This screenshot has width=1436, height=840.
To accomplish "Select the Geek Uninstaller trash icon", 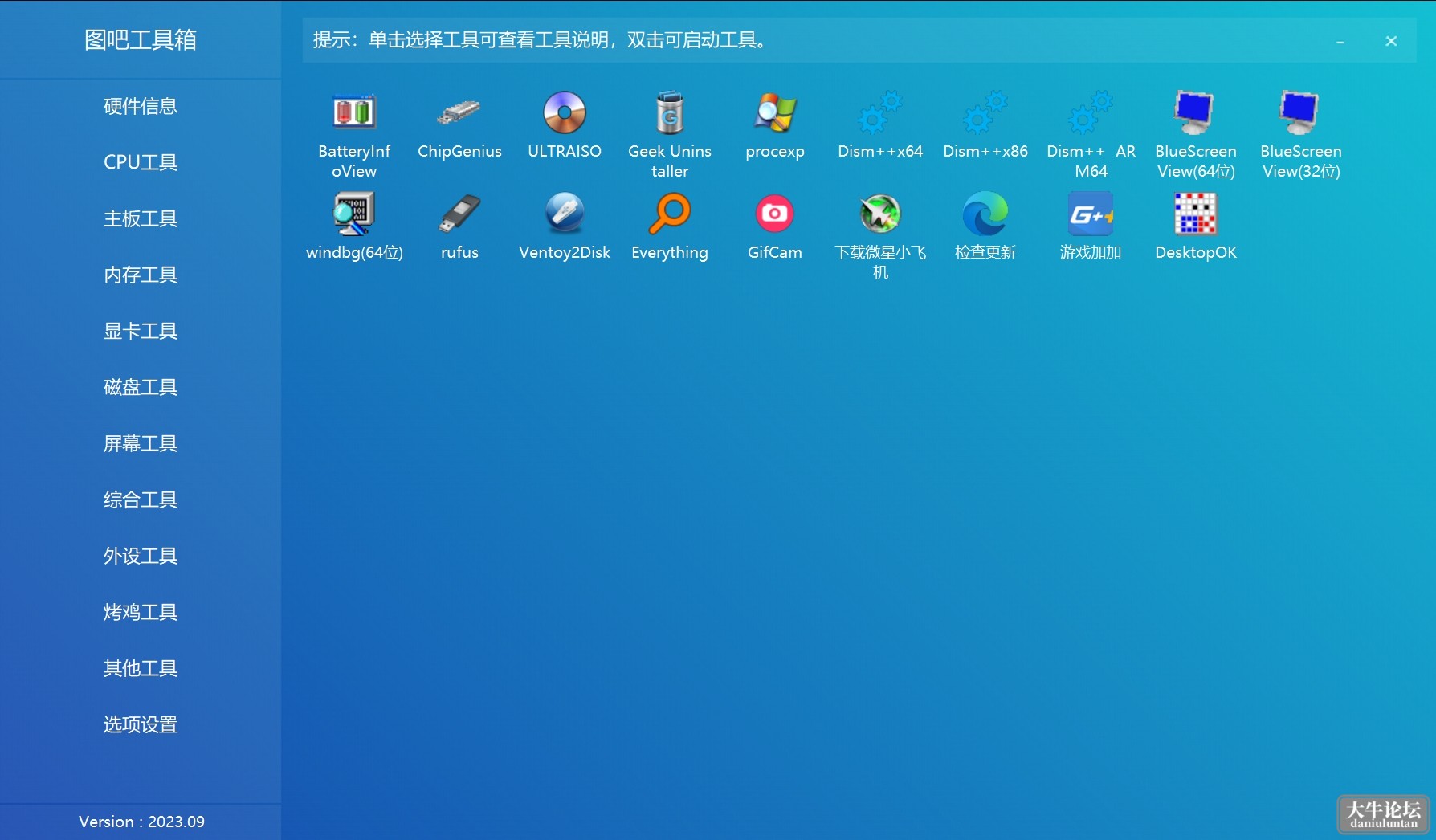I will [x=670, y=112].
